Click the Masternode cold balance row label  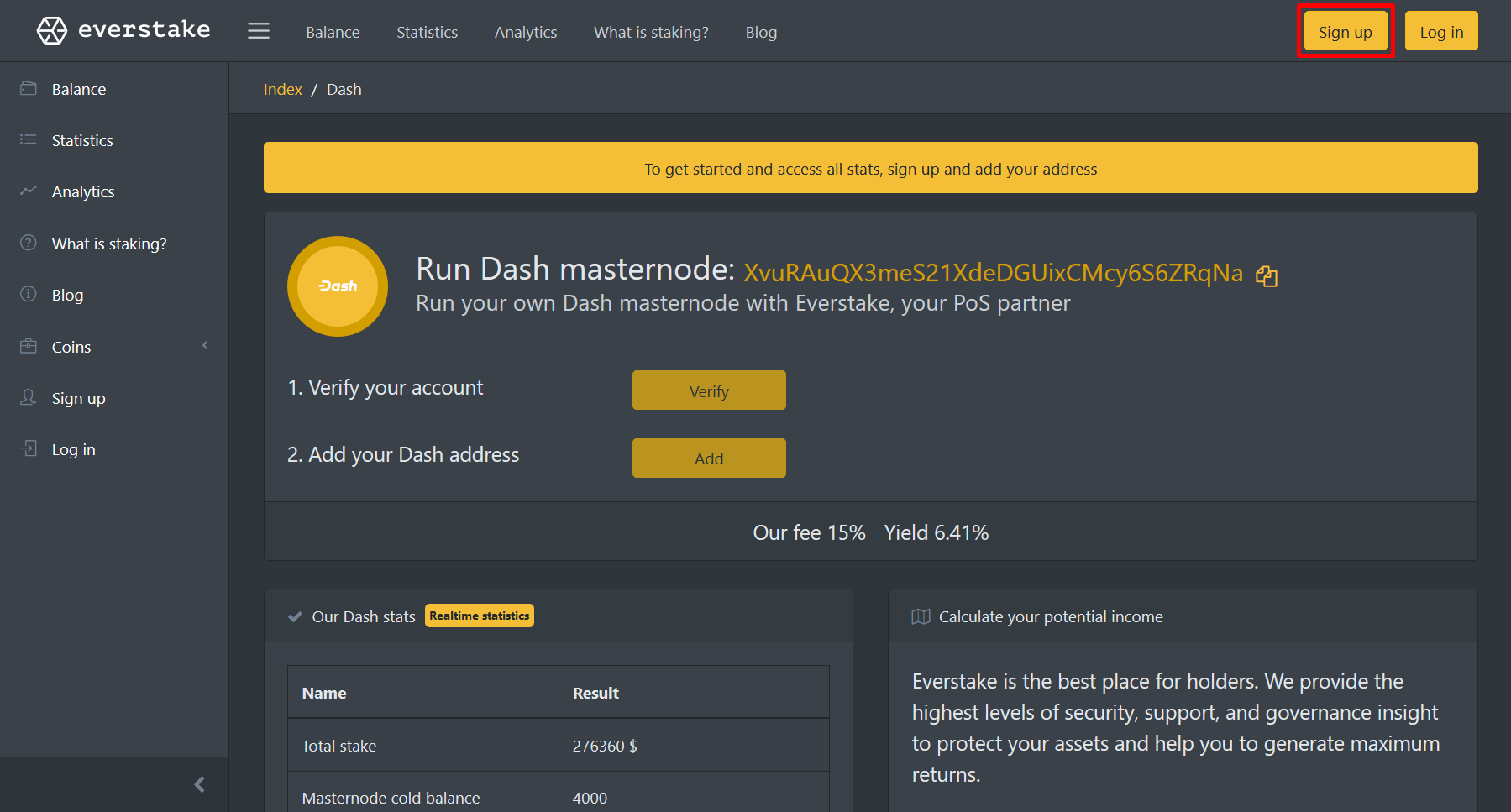[391, 798]
